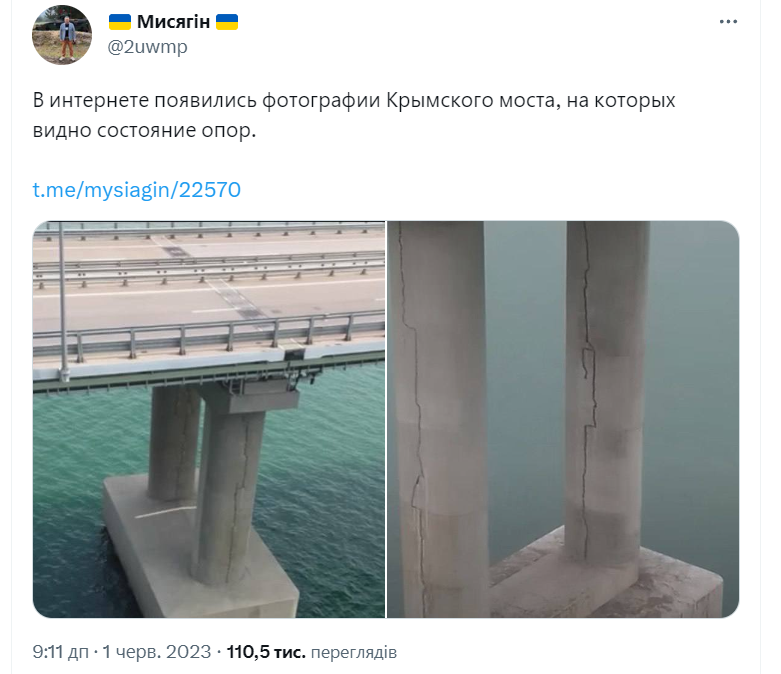
Task: Open the left bridge roadway photo
Action: (x=209, y=419)
